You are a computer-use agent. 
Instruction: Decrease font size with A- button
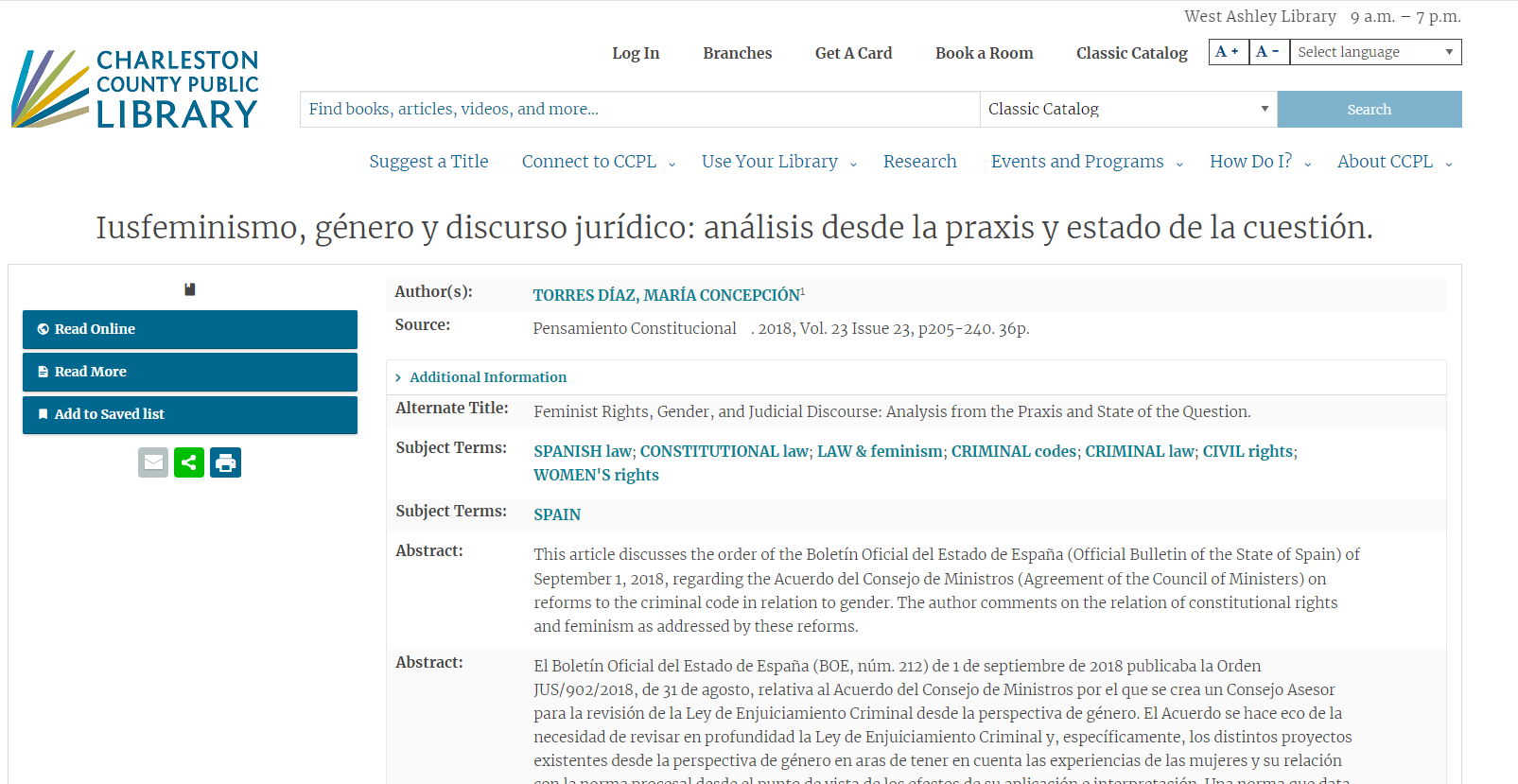1268,52
